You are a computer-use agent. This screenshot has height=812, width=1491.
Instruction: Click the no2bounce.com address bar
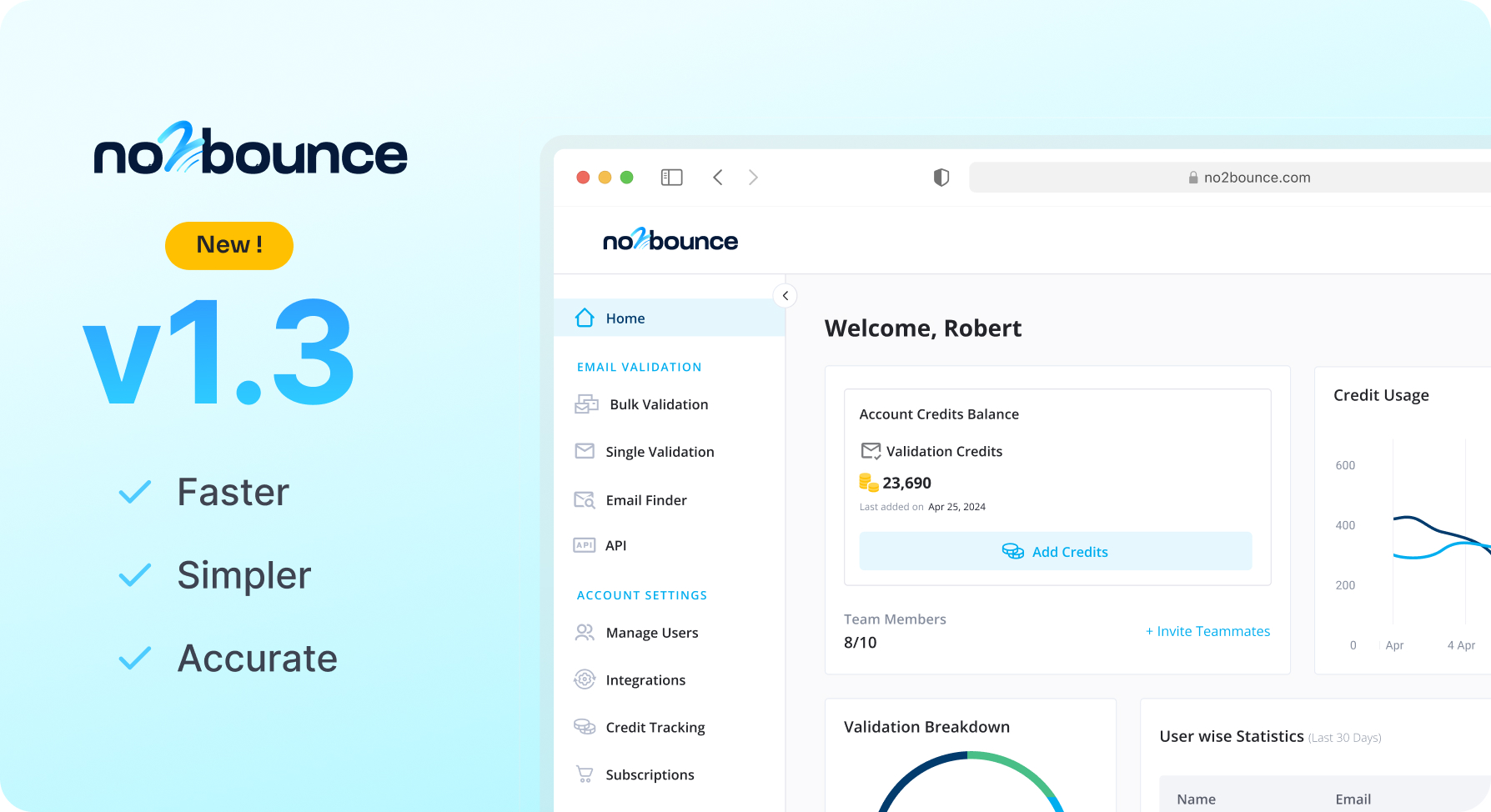click(x=1230, y=177)
